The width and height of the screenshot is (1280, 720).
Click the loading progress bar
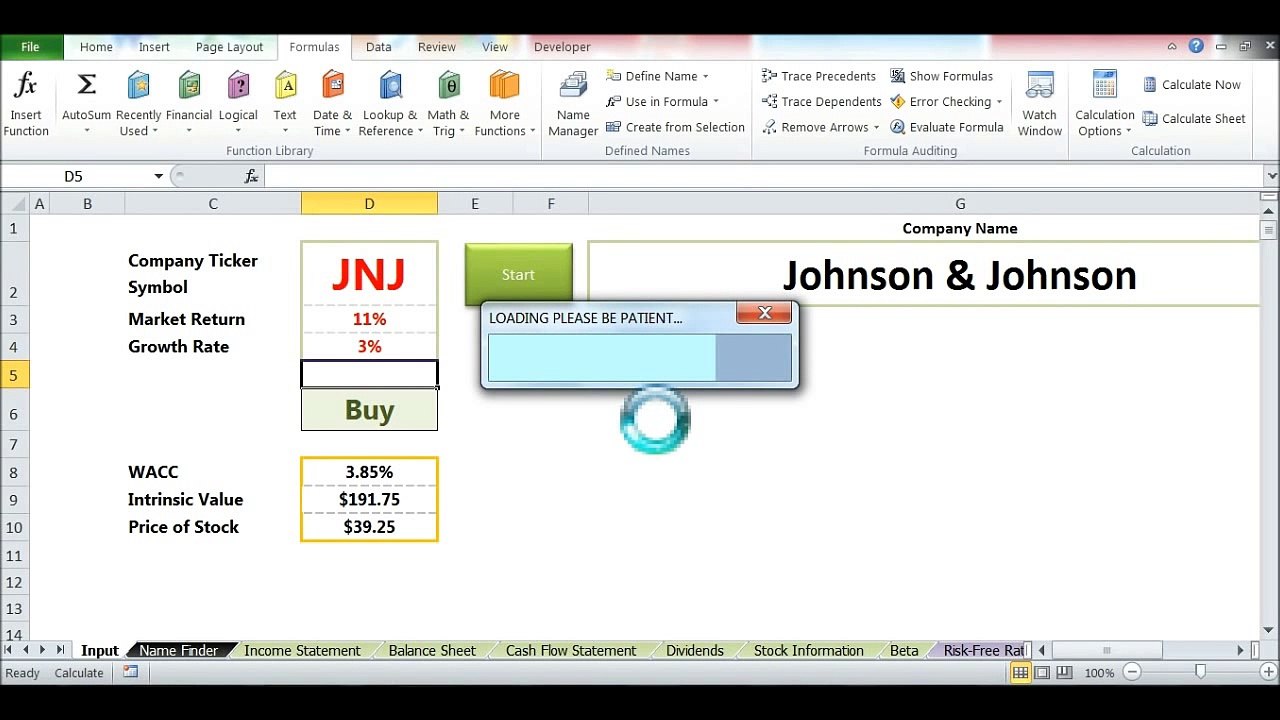(640, 358)
